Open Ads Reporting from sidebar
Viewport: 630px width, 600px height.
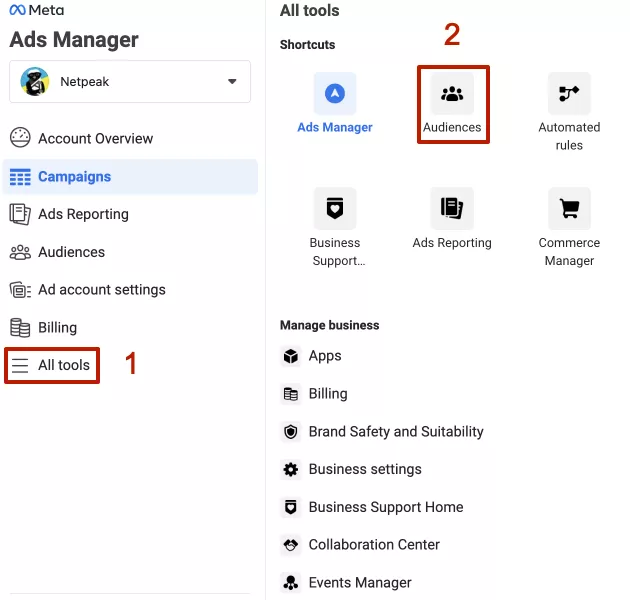(83, 214)
